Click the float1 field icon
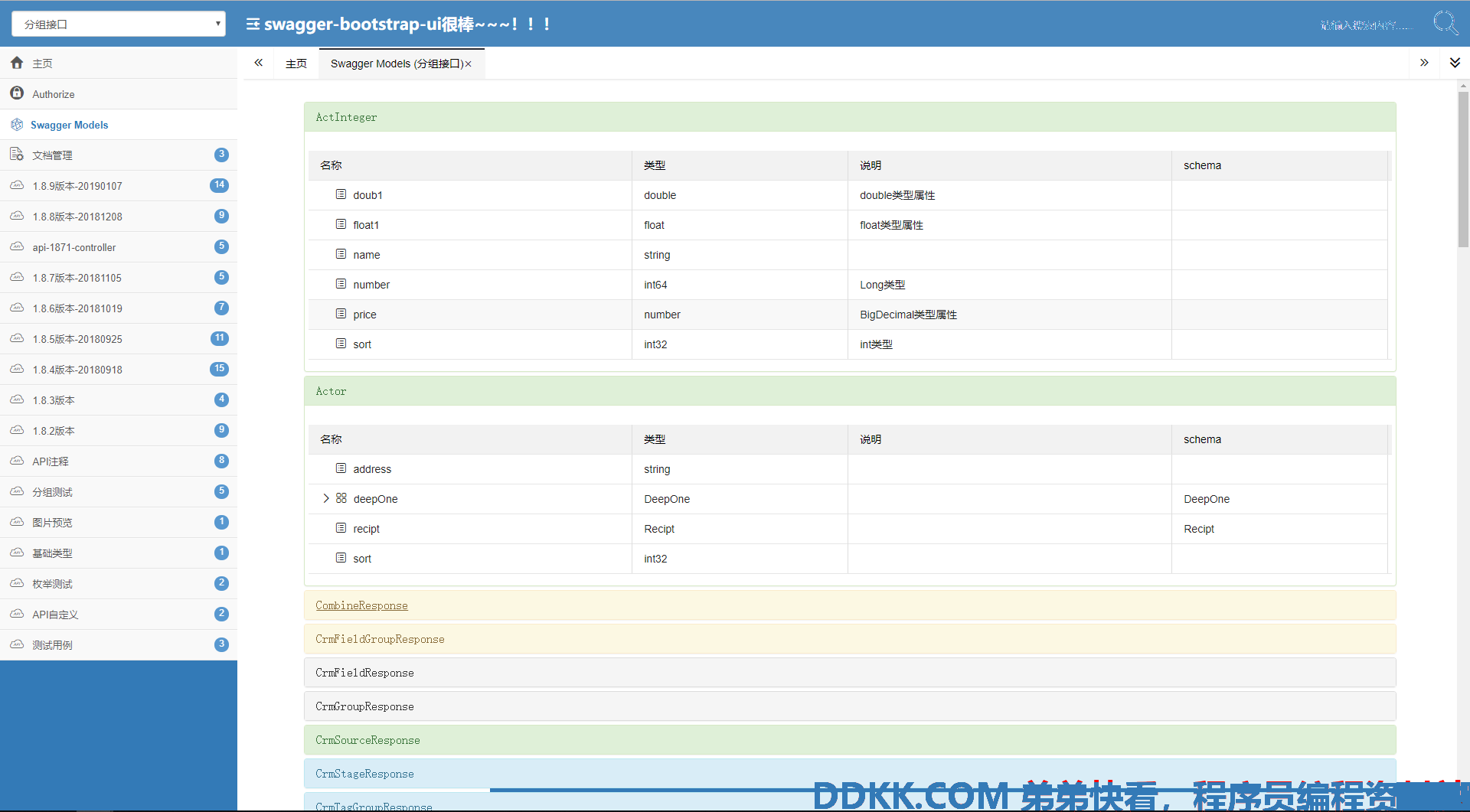 pos(341,224)
